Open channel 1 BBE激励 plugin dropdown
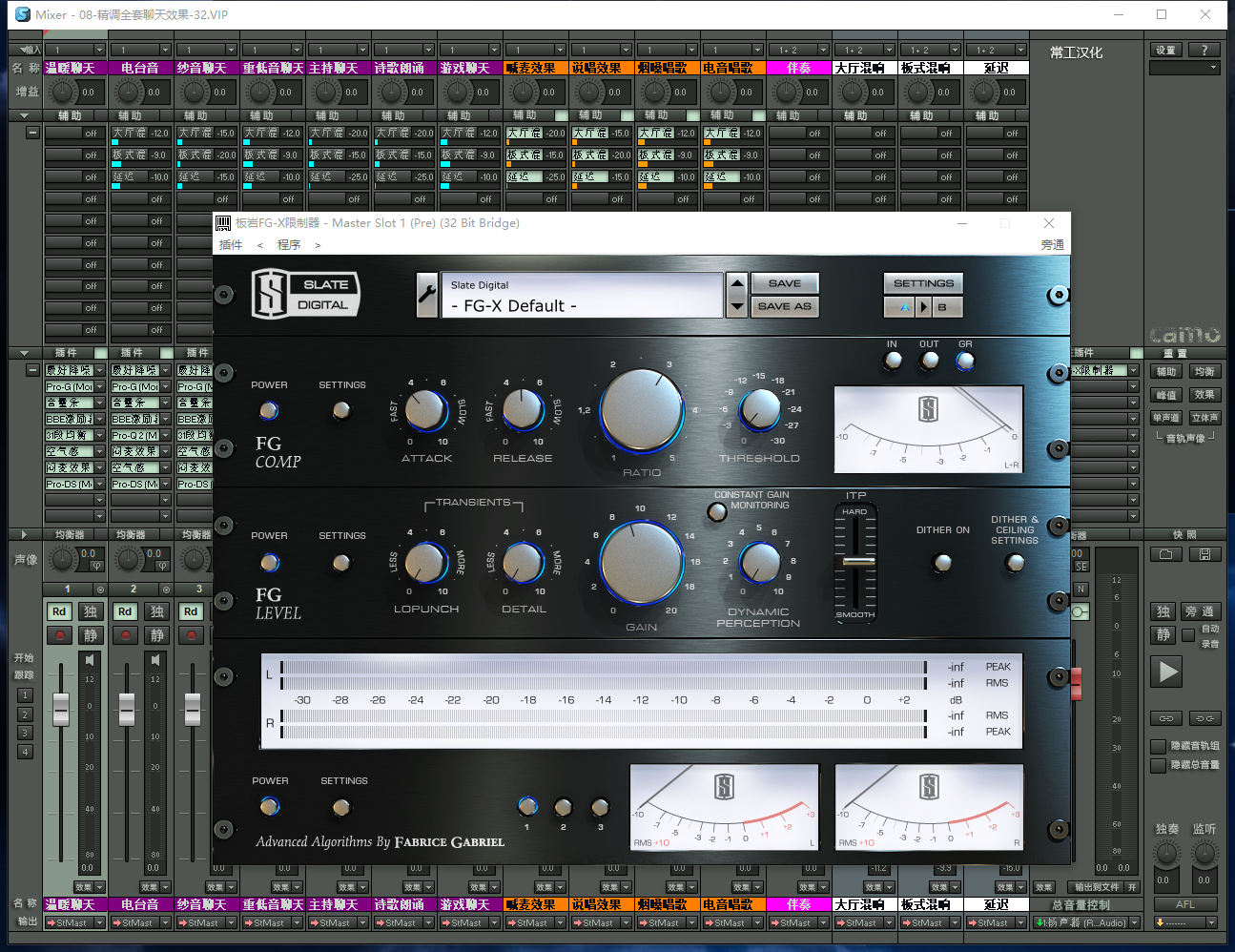The width and height of the screenshot is (1235, 952). (x=99, y=419)
